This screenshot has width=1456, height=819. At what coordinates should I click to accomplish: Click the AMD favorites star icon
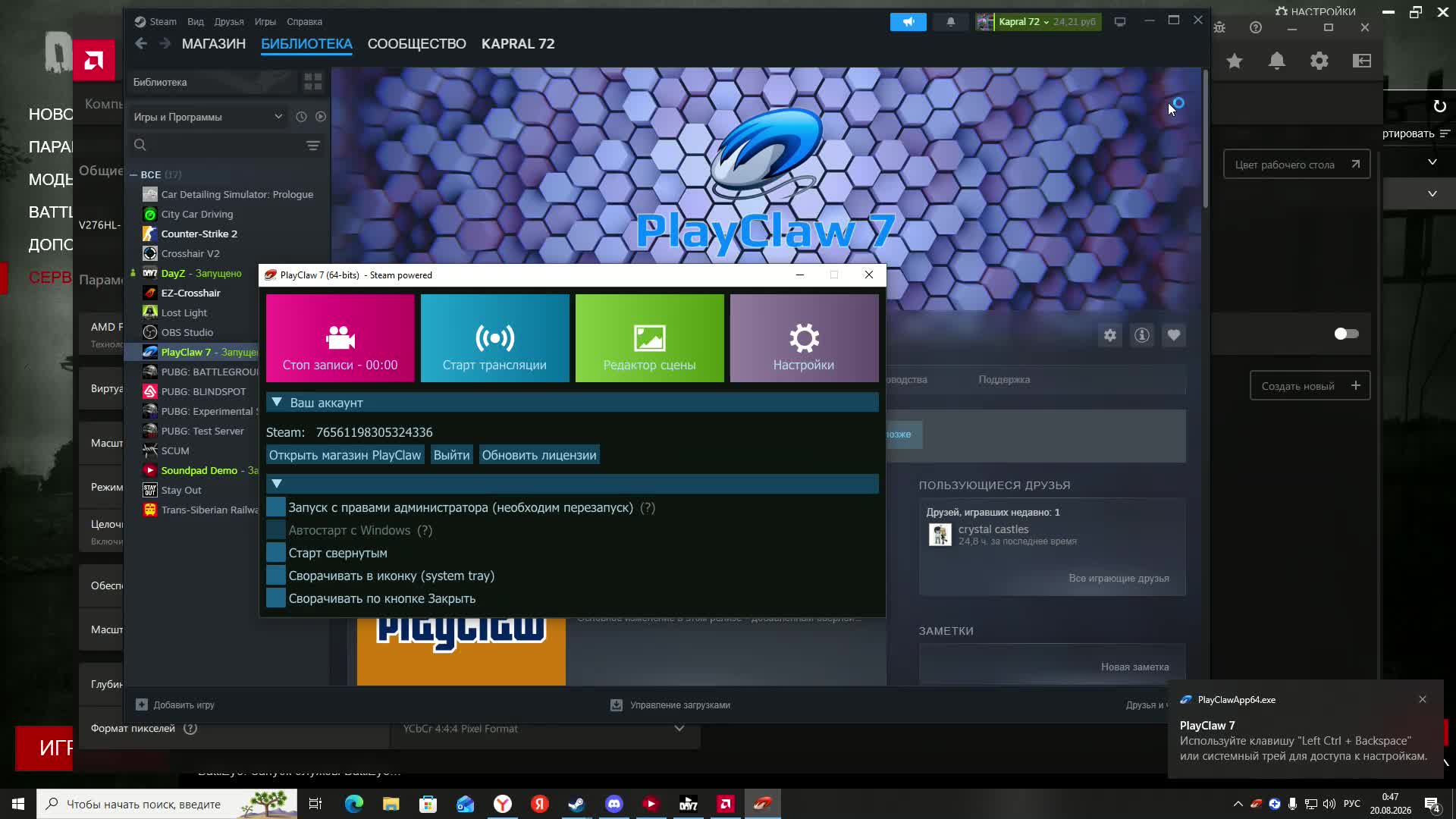pos(1235,61)
